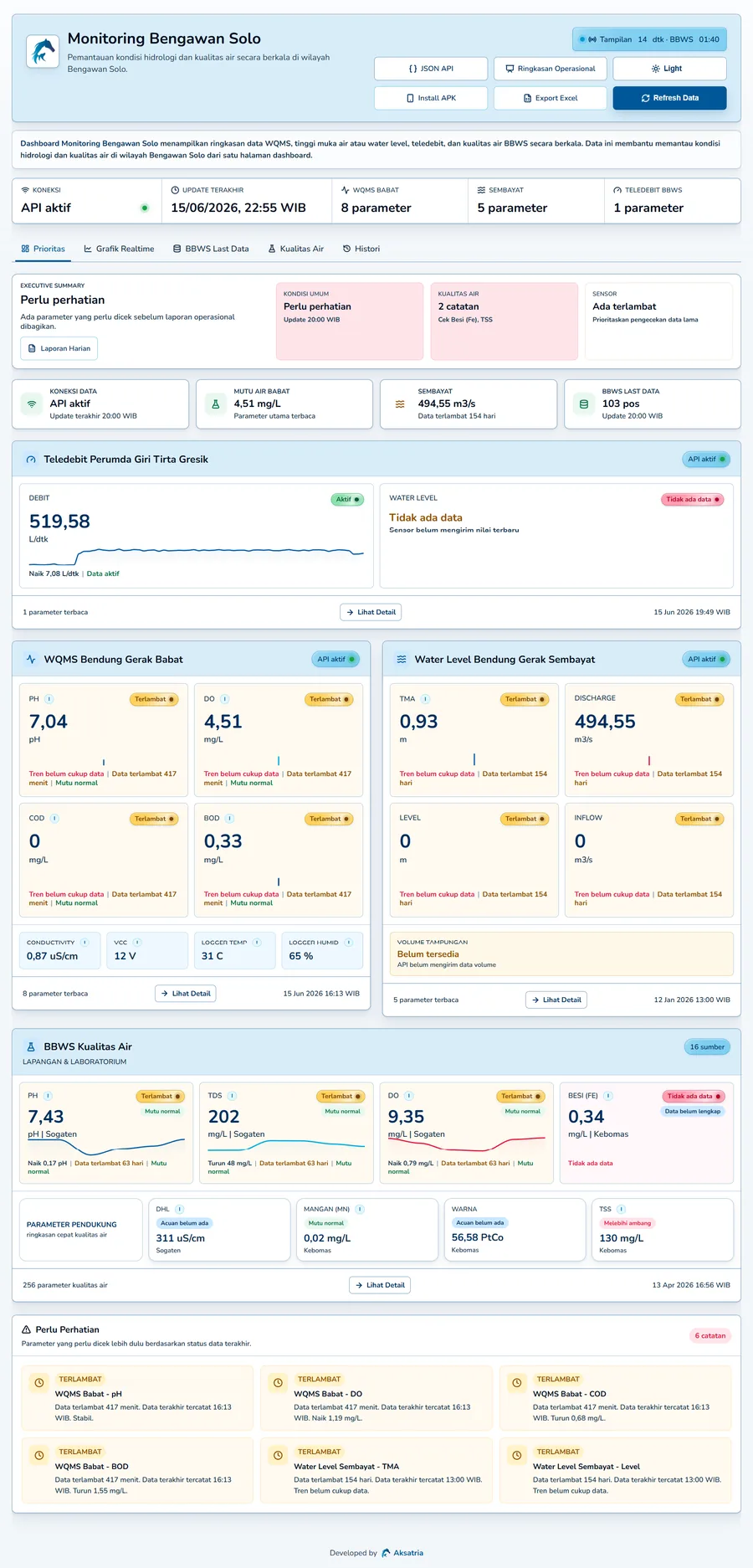Click the flask icon beside BBWS Kualitas Air
Image resolution: width=753 pixels, height=1568 pixels.
[x=31, y=1047]
